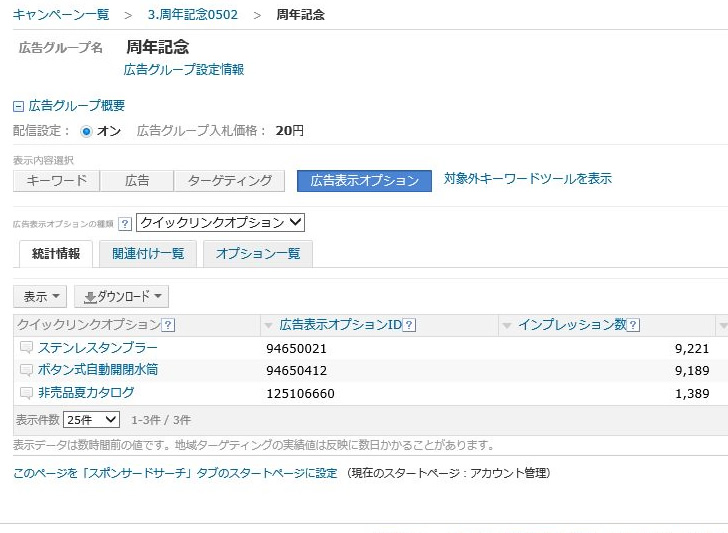Open the 表示 dropdown button
The width and height of the screenshot is (728, 533).
pos(40,297)
